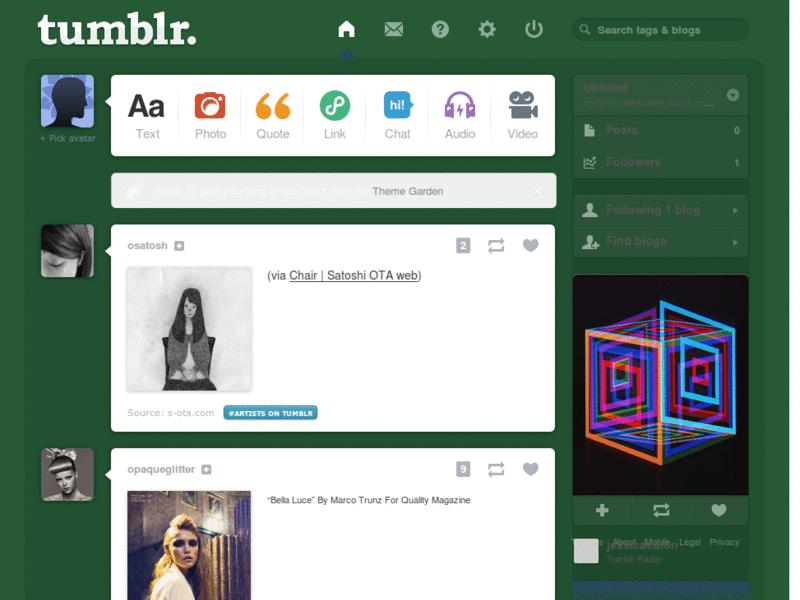The width and height of the screenshot is (800, 600).
Task: Open the Followers count row
Action: point(661,162)
